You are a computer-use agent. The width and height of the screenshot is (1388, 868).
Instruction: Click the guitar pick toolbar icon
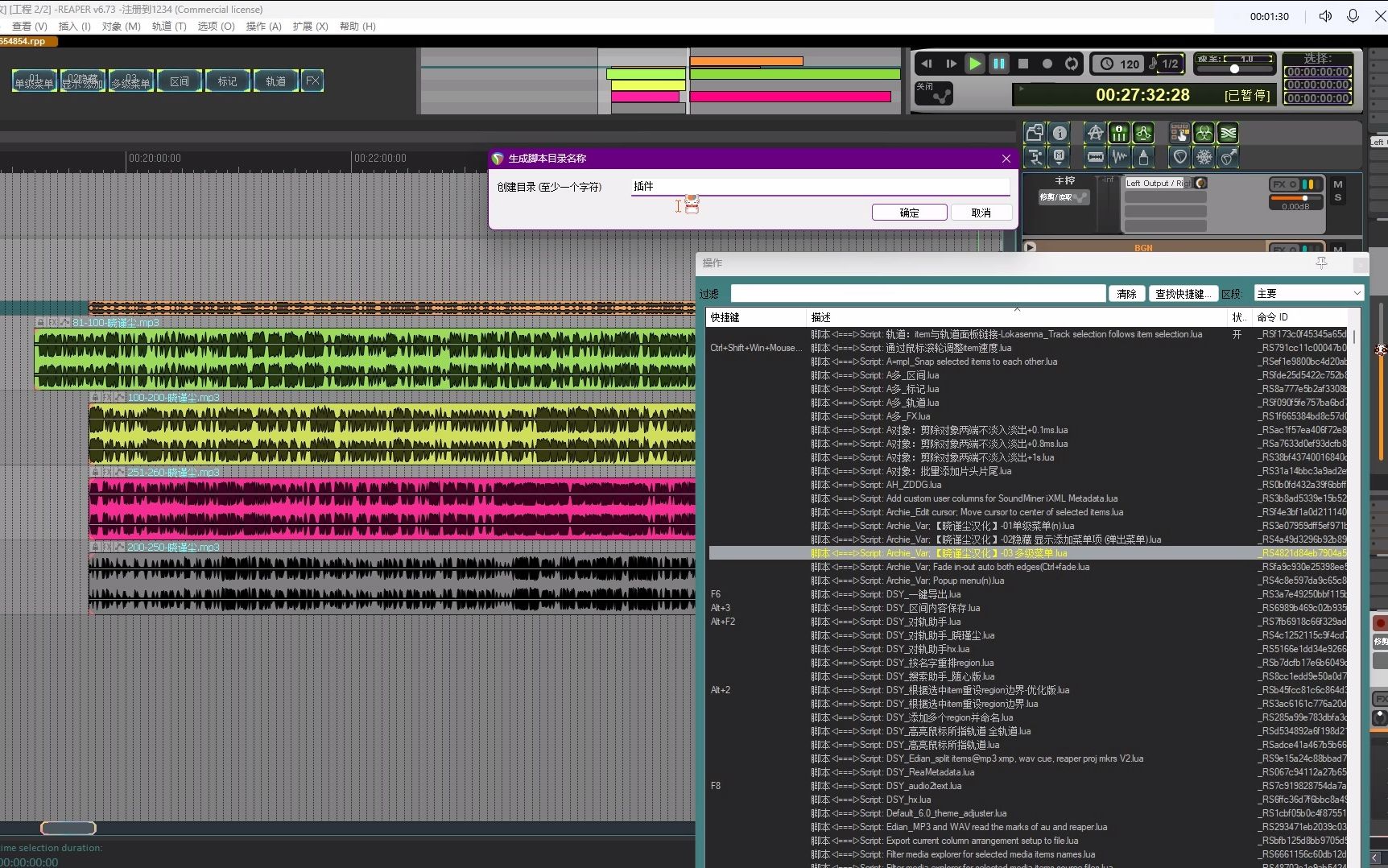[1180, 156]
